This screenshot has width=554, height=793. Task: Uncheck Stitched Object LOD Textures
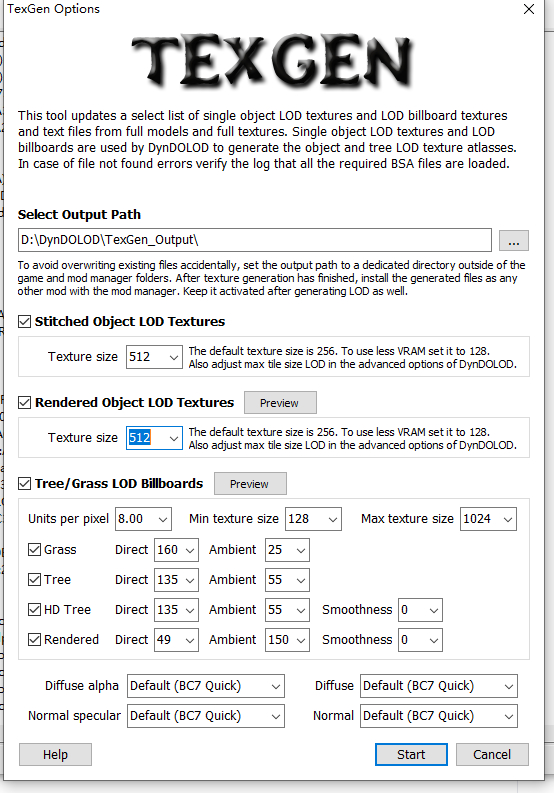(24, 322)
